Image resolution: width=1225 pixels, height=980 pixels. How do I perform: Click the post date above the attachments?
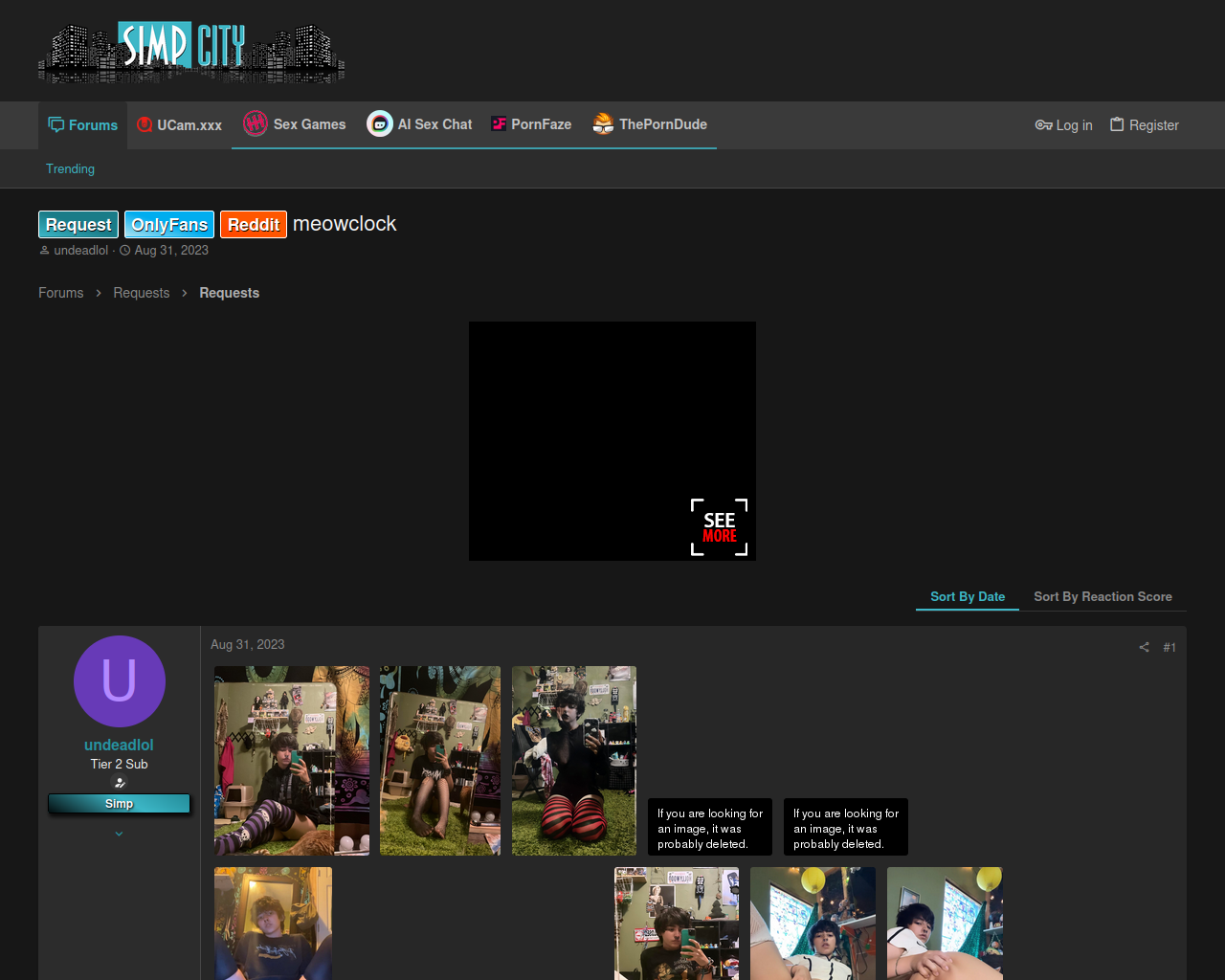point(248,645)
